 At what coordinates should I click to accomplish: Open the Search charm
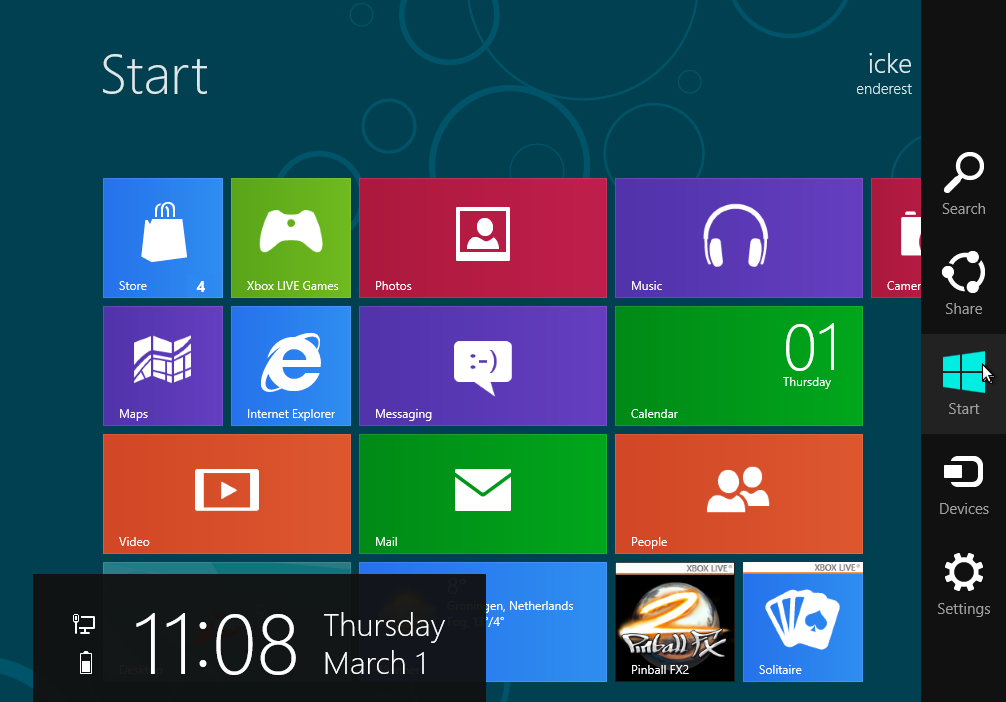pos(963,183)
